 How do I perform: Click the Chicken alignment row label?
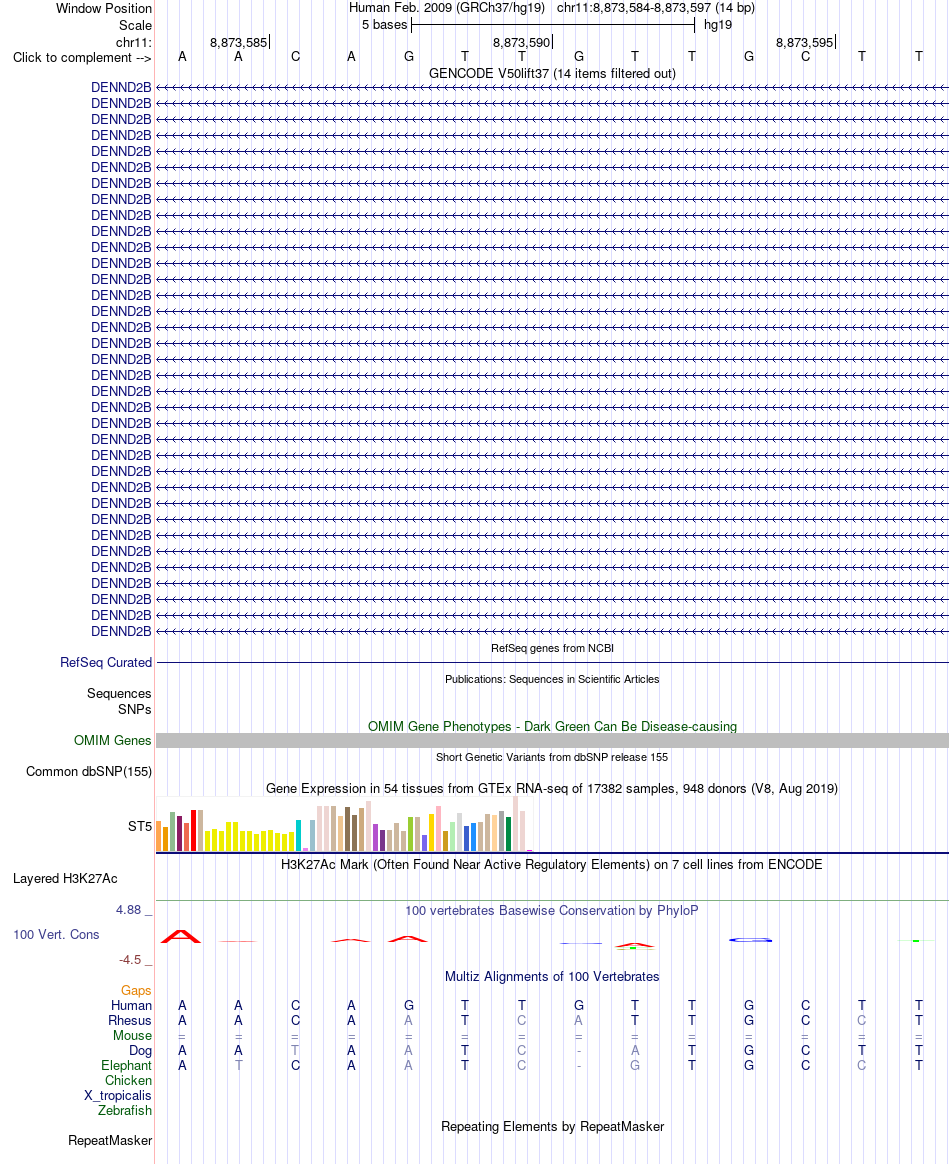(128, 1080)
